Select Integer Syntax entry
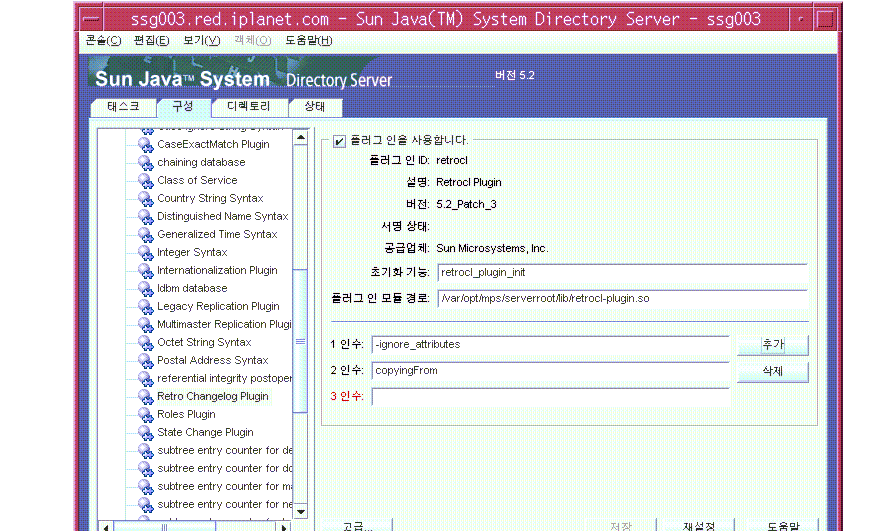Image resolution: width=890 pixels, height=531 pixels. point(192,252)
